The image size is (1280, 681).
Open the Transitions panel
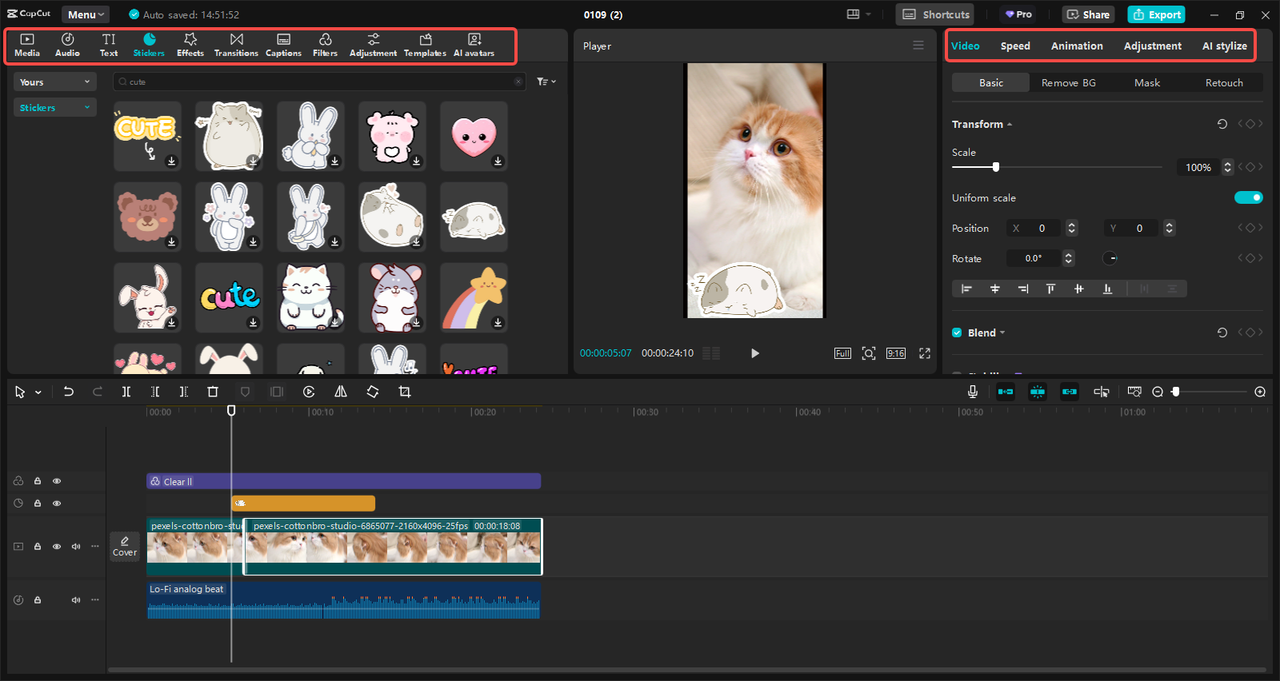point(236,45)
